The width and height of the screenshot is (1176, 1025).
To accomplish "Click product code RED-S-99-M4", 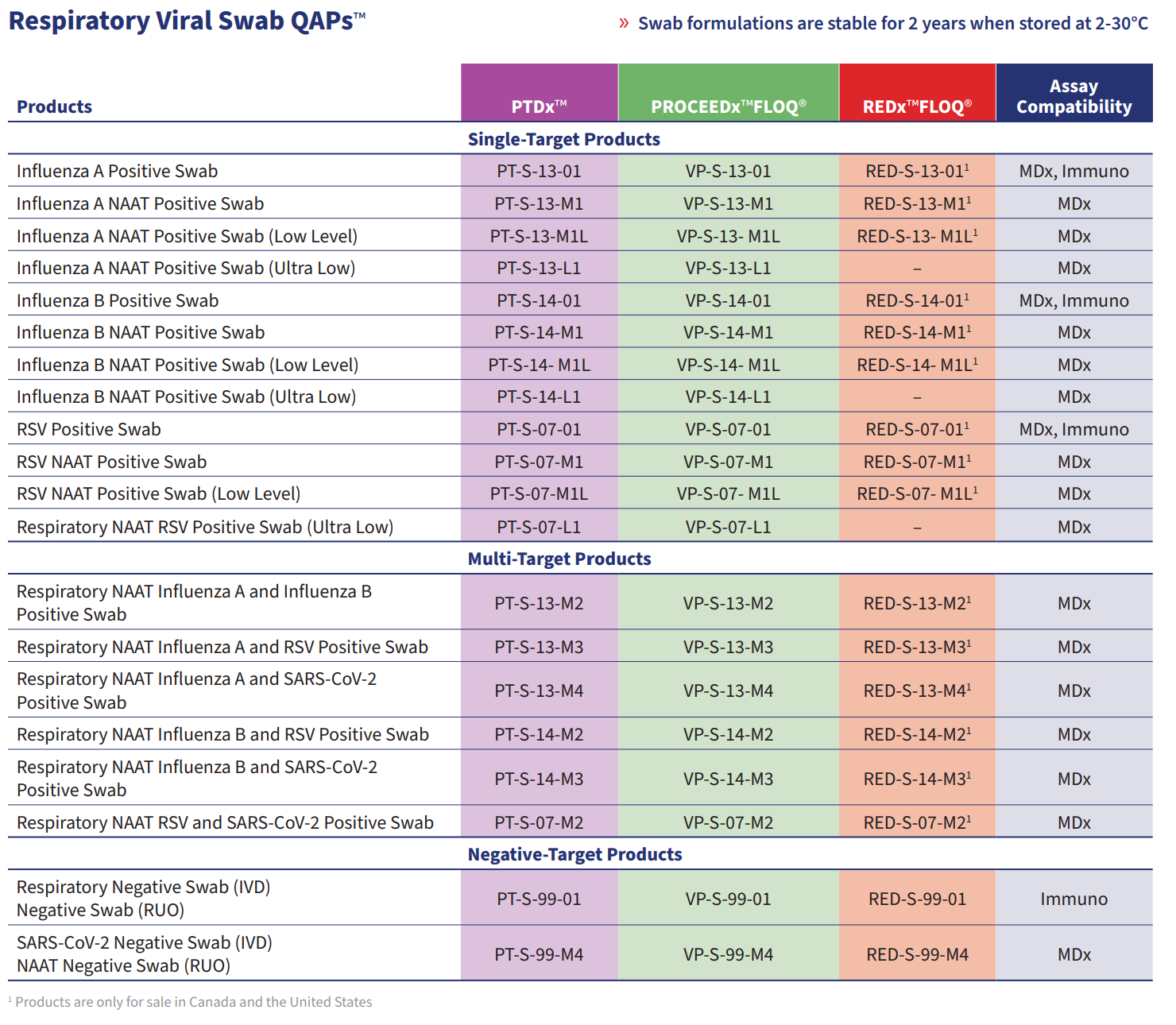I will [x=917, y=954].
